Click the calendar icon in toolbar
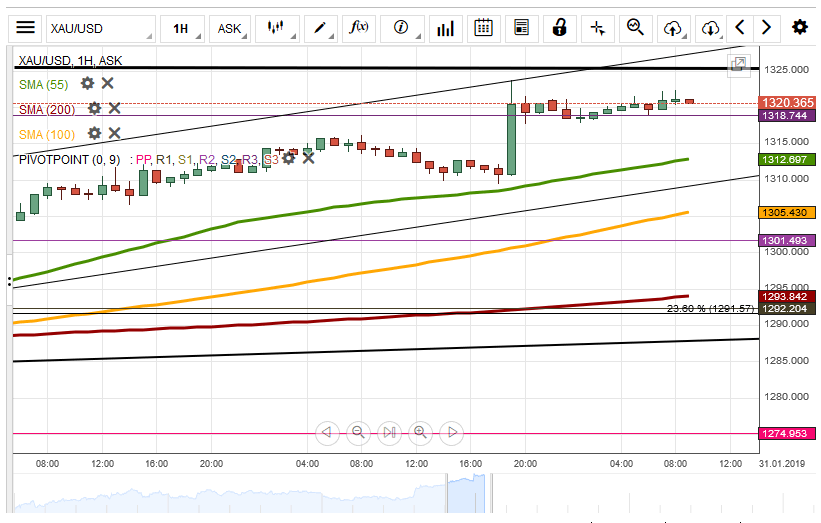 click(483, 28)
